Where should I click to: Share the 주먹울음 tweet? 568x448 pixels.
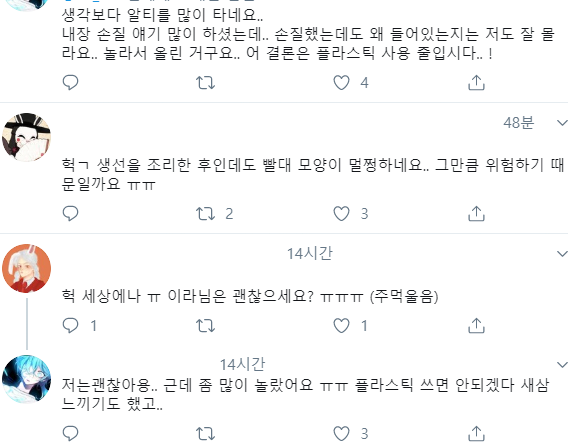point(476,325)
